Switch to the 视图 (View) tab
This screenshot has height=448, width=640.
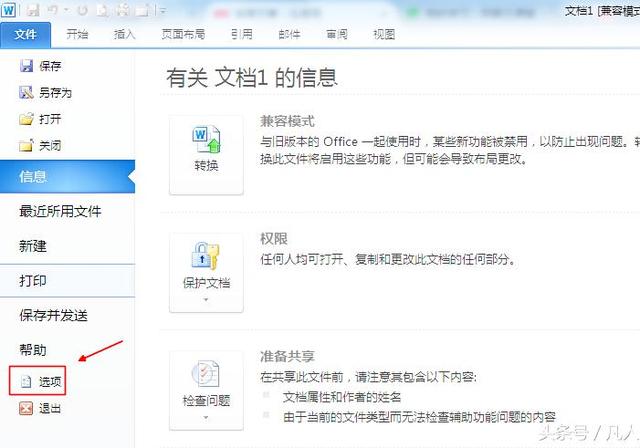(384, 35)
